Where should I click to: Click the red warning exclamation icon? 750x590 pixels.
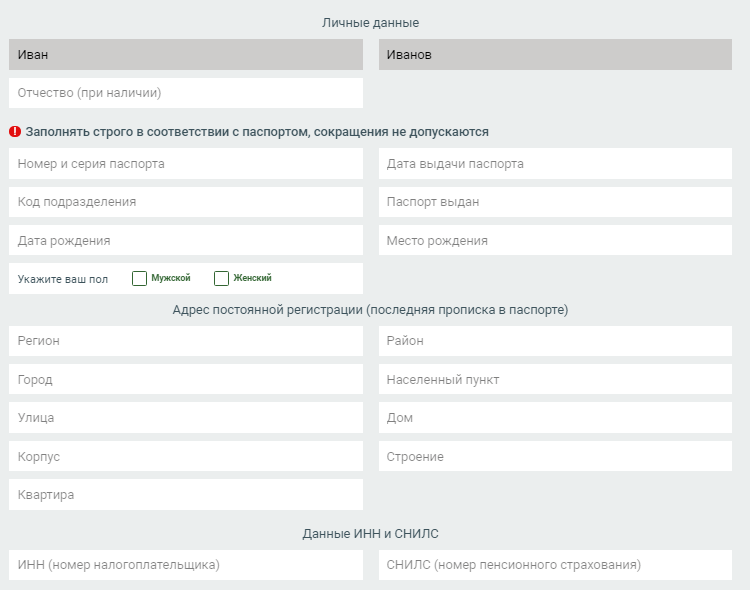coord(15,132)
